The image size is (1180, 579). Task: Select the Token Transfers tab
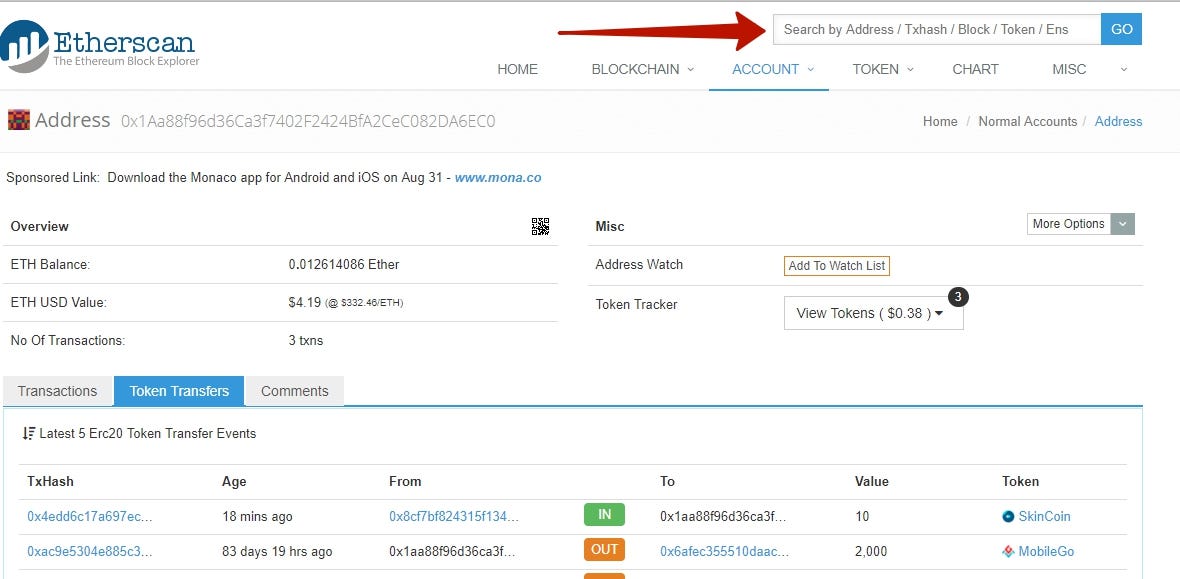point(179,391)
